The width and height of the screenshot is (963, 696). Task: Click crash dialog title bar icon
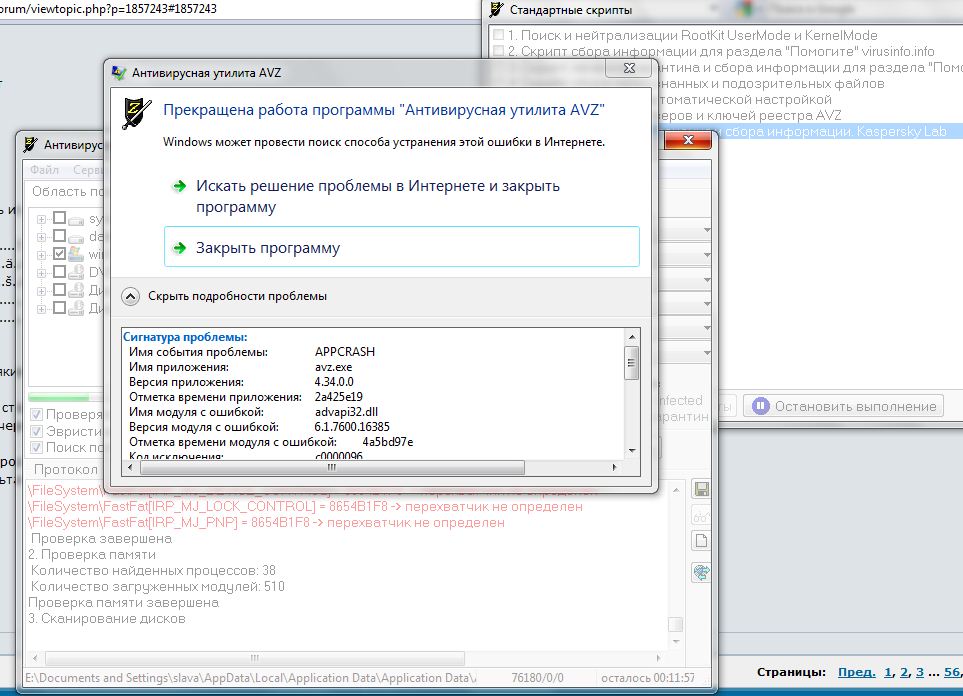coord(119,73)
